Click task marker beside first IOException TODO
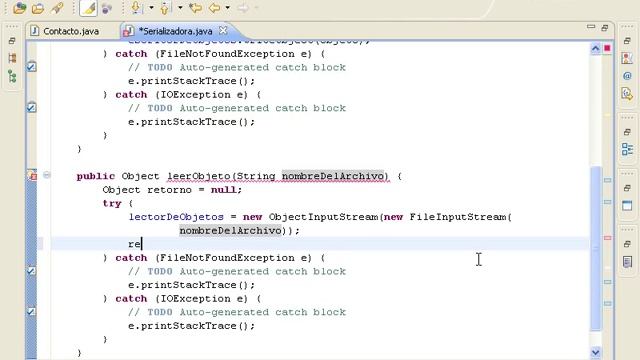640x360 pixels. click(x=31, y=108)
